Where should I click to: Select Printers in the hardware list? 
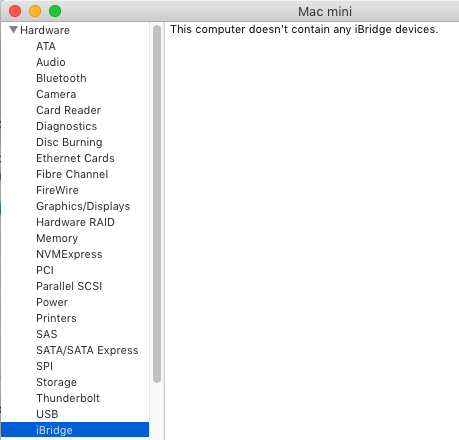56,318
